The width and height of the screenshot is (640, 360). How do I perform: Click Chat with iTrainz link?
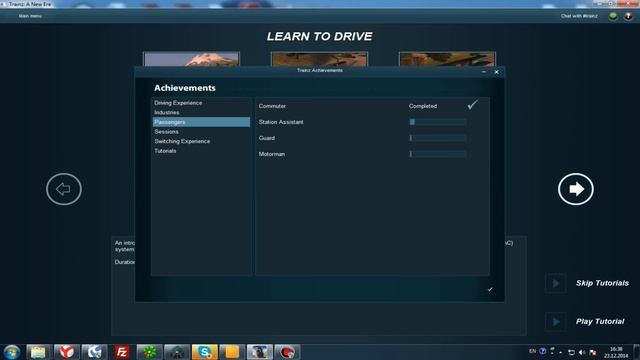[x=579, y=16]
